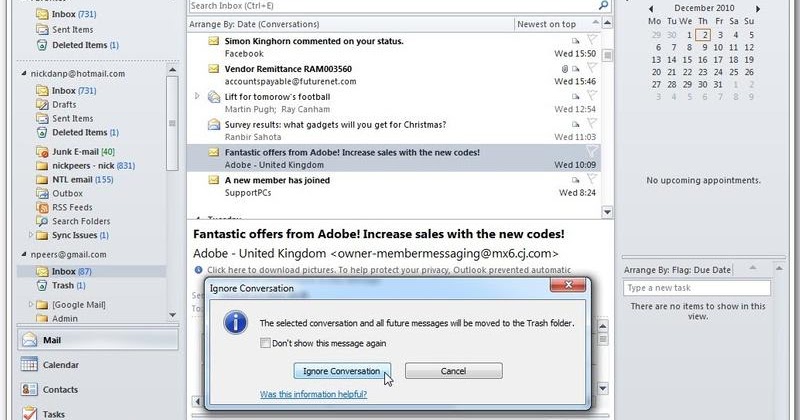Switch to Calendar in navigation pane
This screenshot has height=420, width=800.
[60, 365]
